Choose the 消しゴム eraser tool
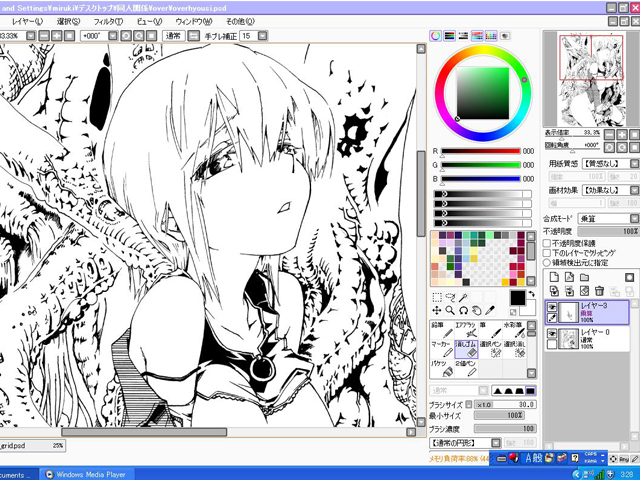This screenshot has height=480, width=640. point(466,349)
